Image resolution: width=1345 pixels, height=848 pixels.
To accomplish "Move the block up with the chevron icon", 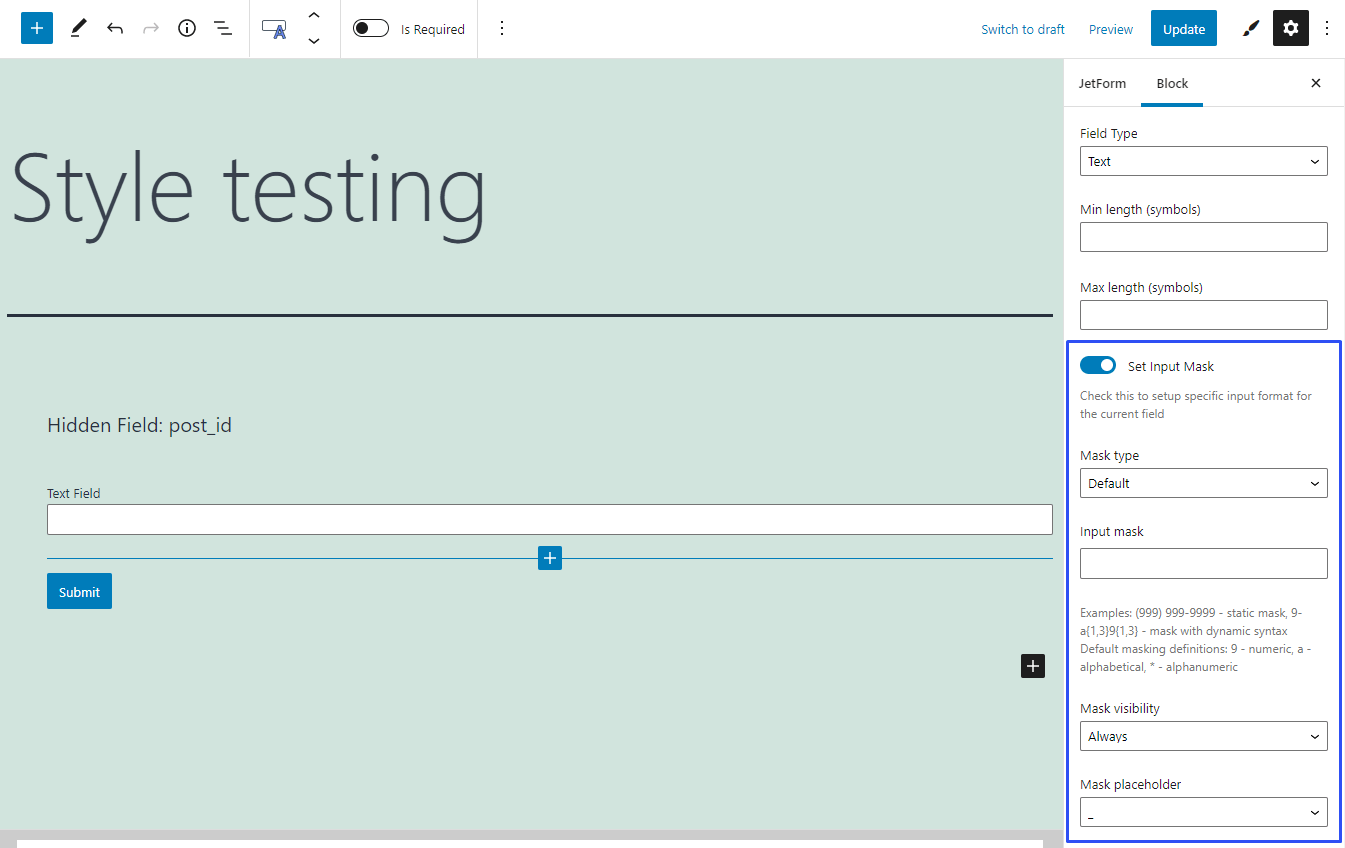I will (x=313, y=14).
